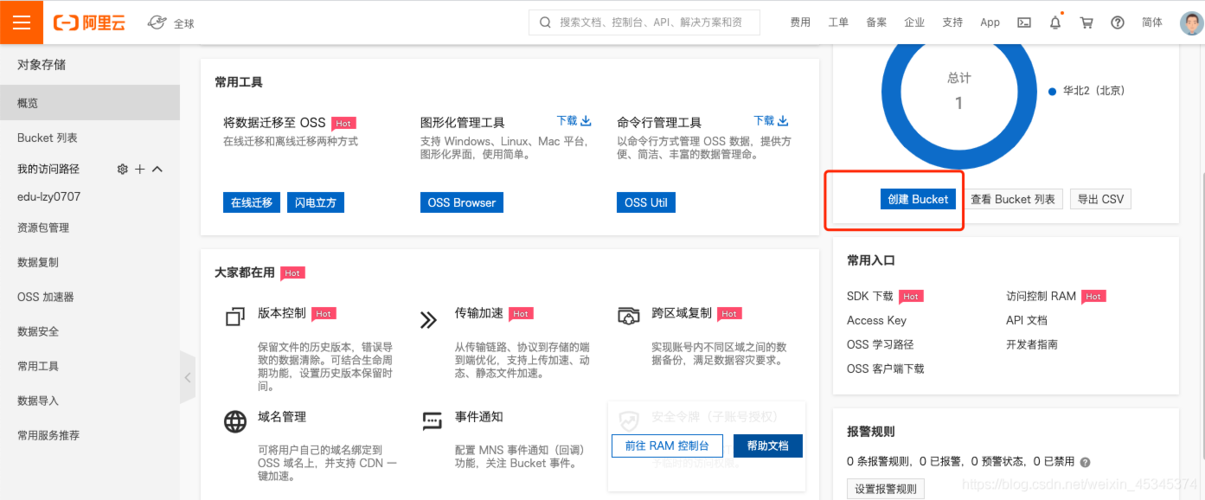Image resolution: width=1205 pixels, height=500 pixels.
Task: Click the search magnifier icon
Action: [x=545, y=22]
